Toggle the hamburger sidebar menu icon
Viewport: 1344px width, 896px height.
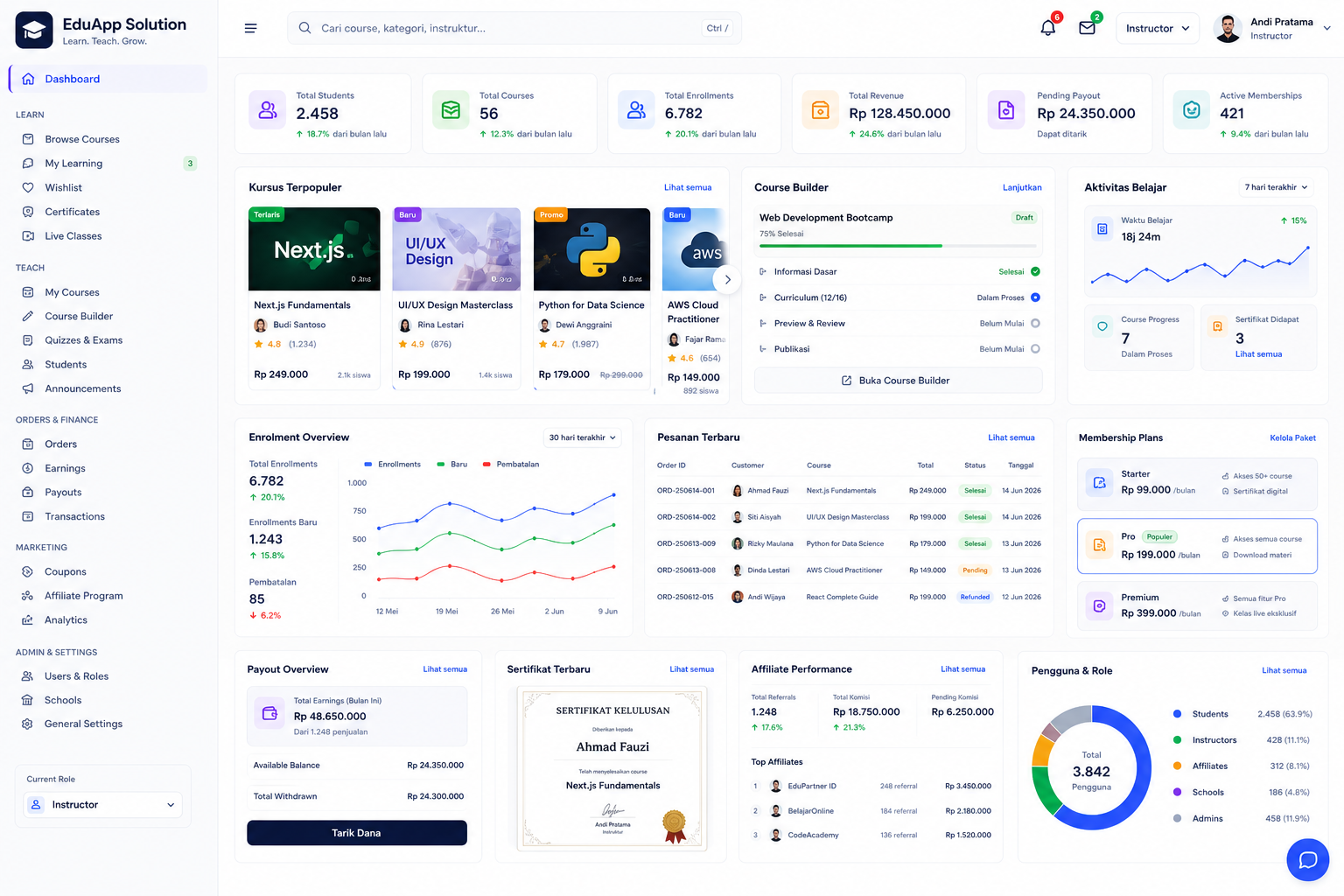(250, 28)
